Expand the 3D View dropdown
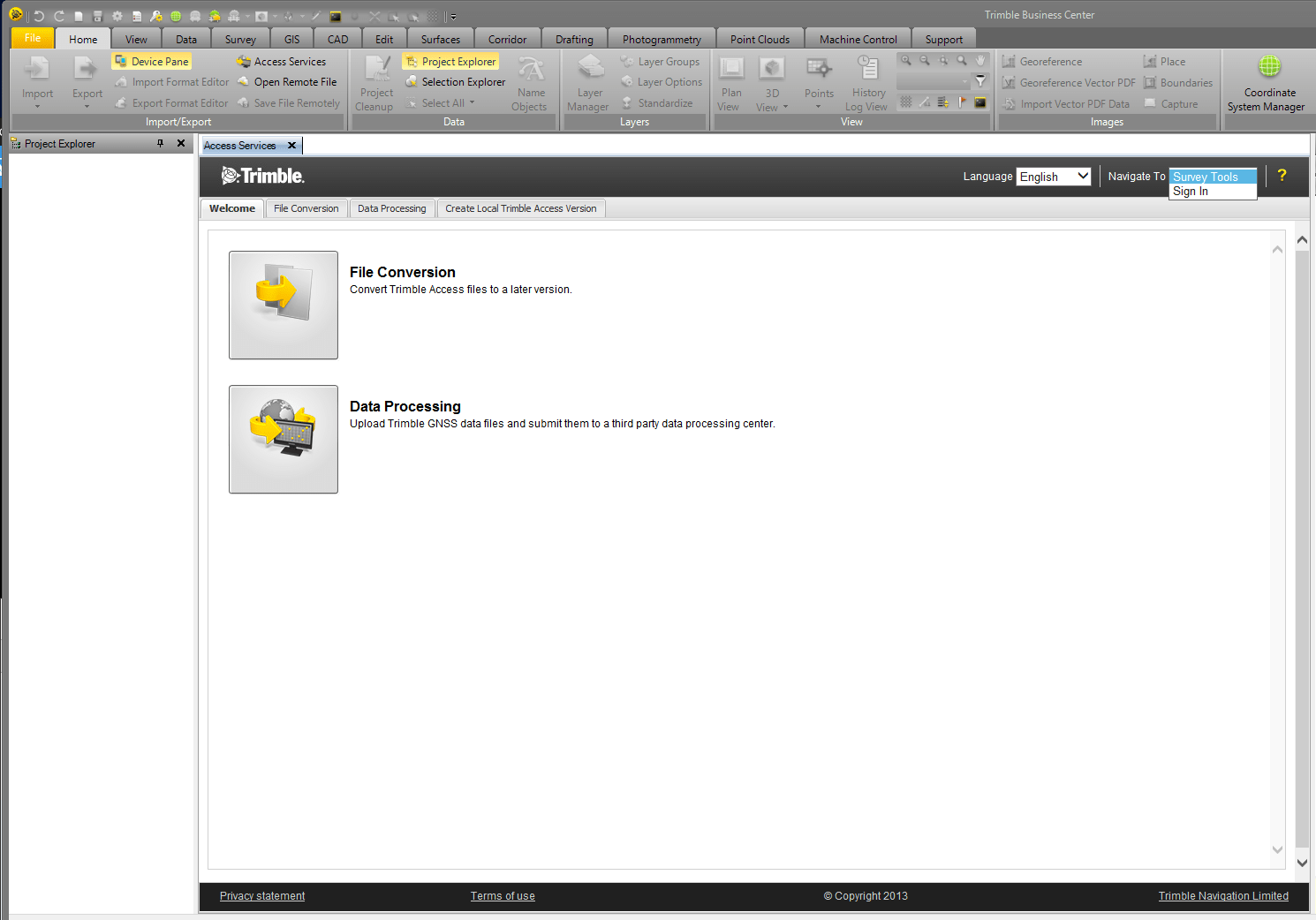This screenshot has width=1316, height=920. click(x=785, y=108)
